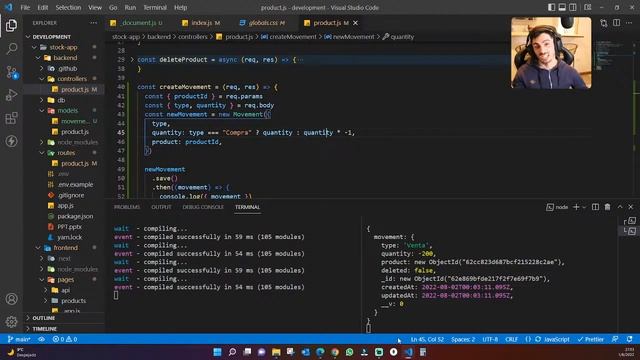
Task: Click the JavaScript language mode
Action: (x=556, y=339)
